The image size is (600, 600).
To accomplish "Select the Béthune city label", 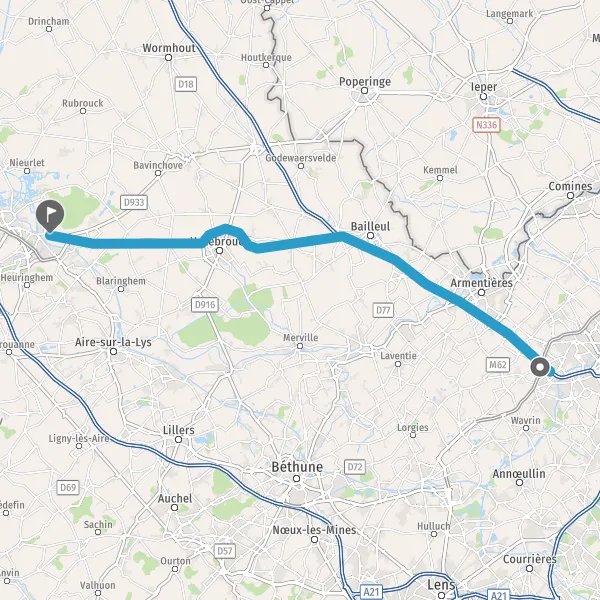I will 297,467.
